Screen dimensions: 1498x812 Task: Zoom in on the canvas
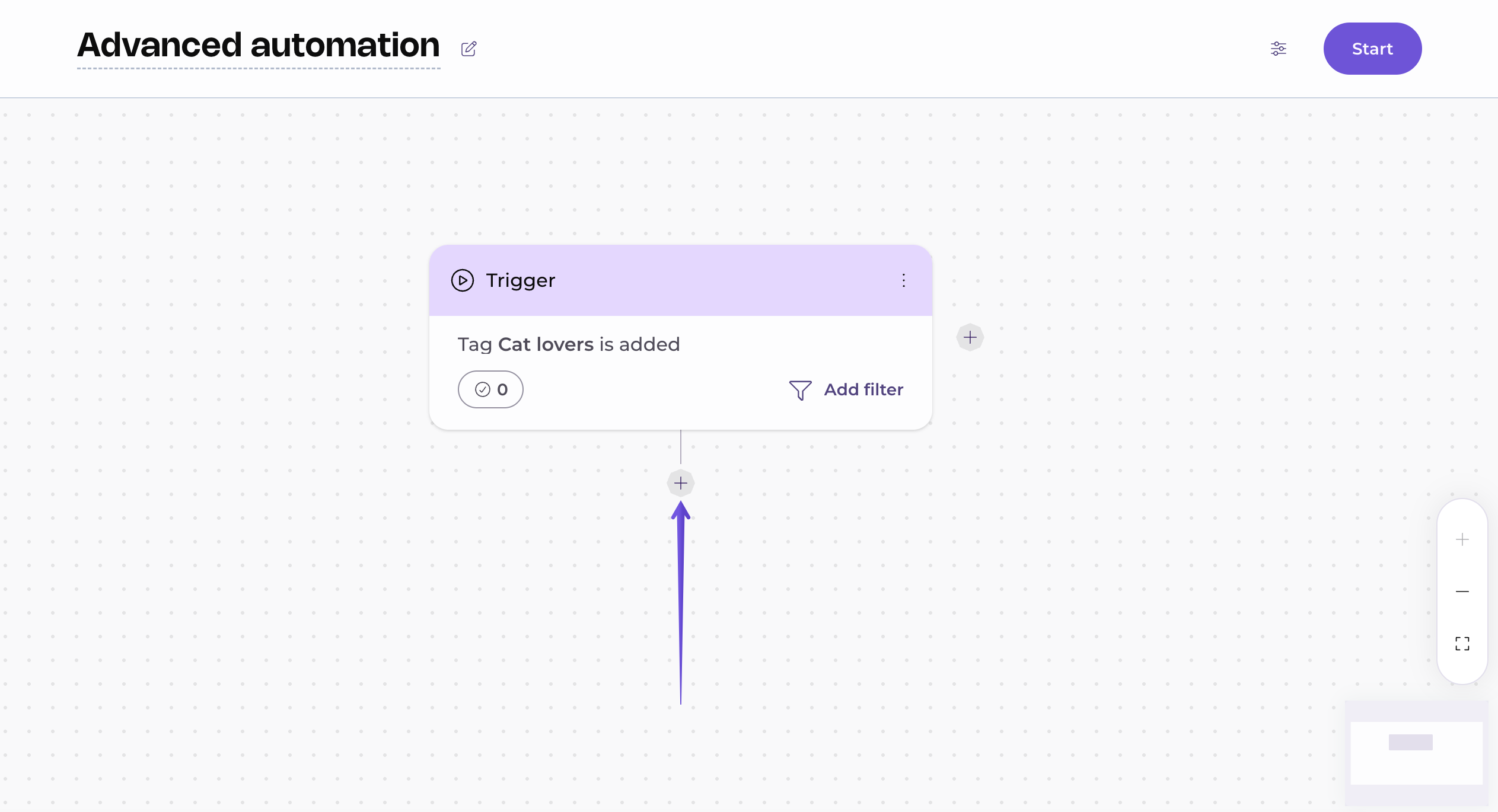coord(1462,539)
